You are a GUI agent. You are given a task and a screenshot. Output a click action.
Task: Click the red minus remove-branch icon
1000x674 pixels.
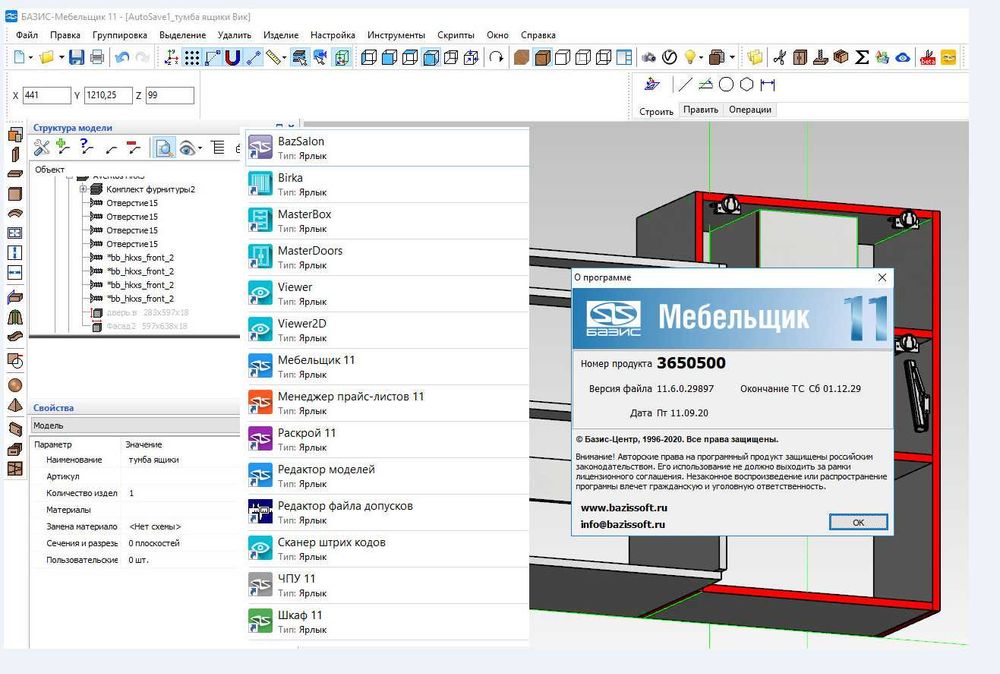(133, 148)
